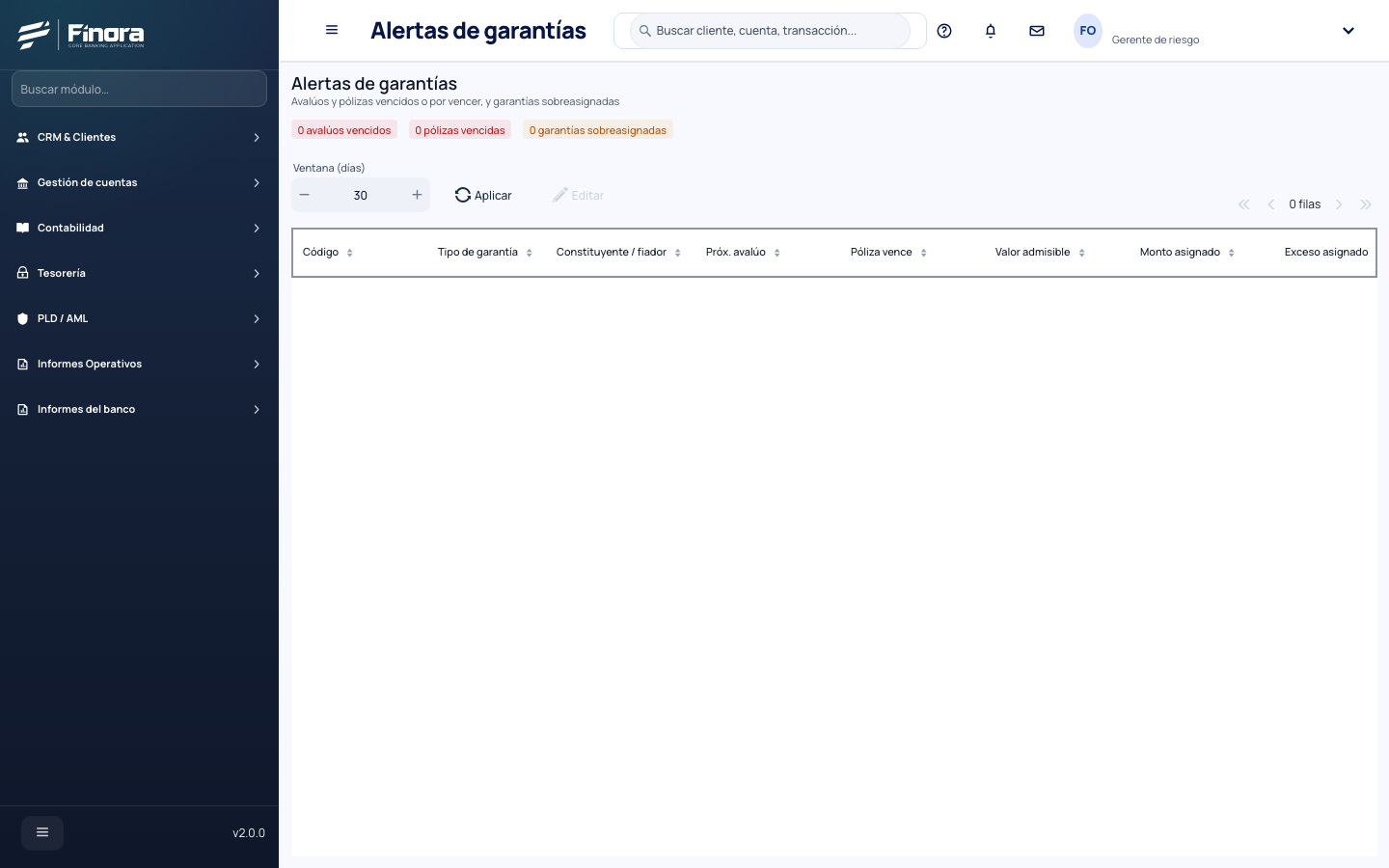The height and width of the screenshot is (868, 1389).
Task: Click the Gestión de cuentas bank icon
Action: click(x=23, y=183)
